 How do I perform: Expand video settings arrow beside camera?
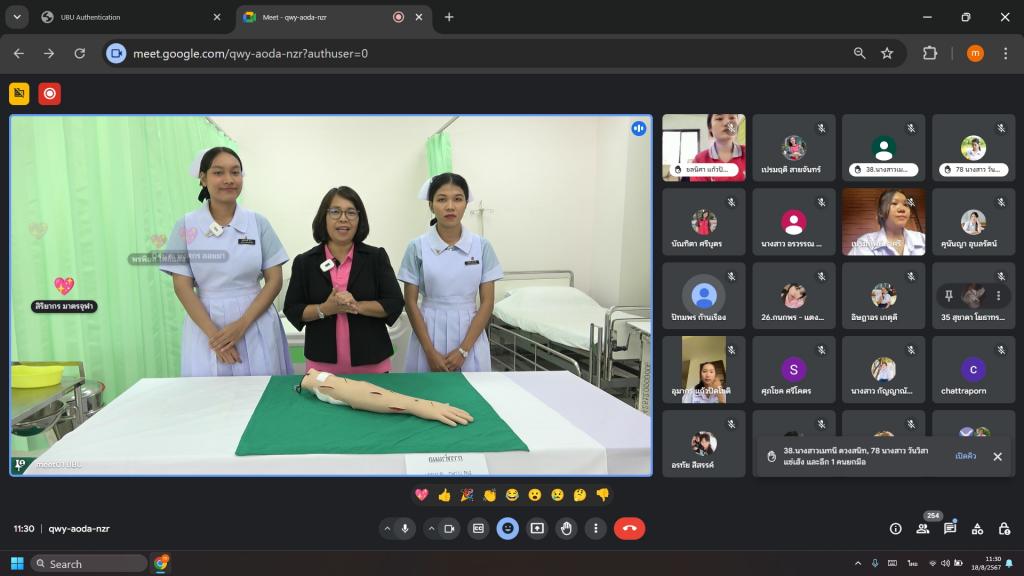point(431,528)
